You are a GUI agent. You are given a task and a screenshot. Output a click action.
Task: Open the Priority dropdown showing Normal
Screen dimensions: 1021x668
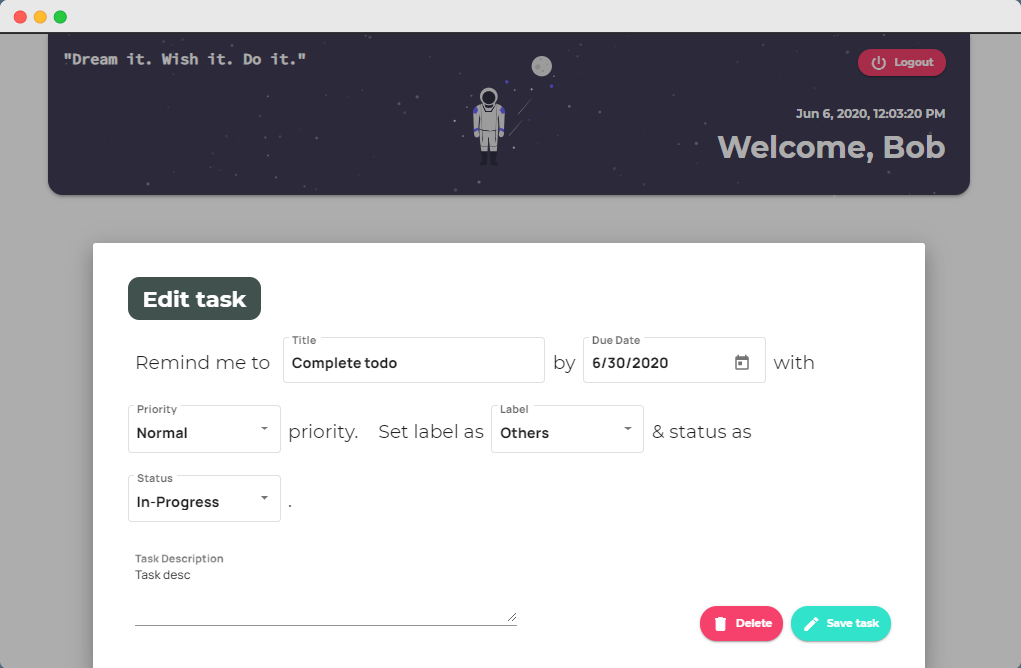(x=204, y=429)
